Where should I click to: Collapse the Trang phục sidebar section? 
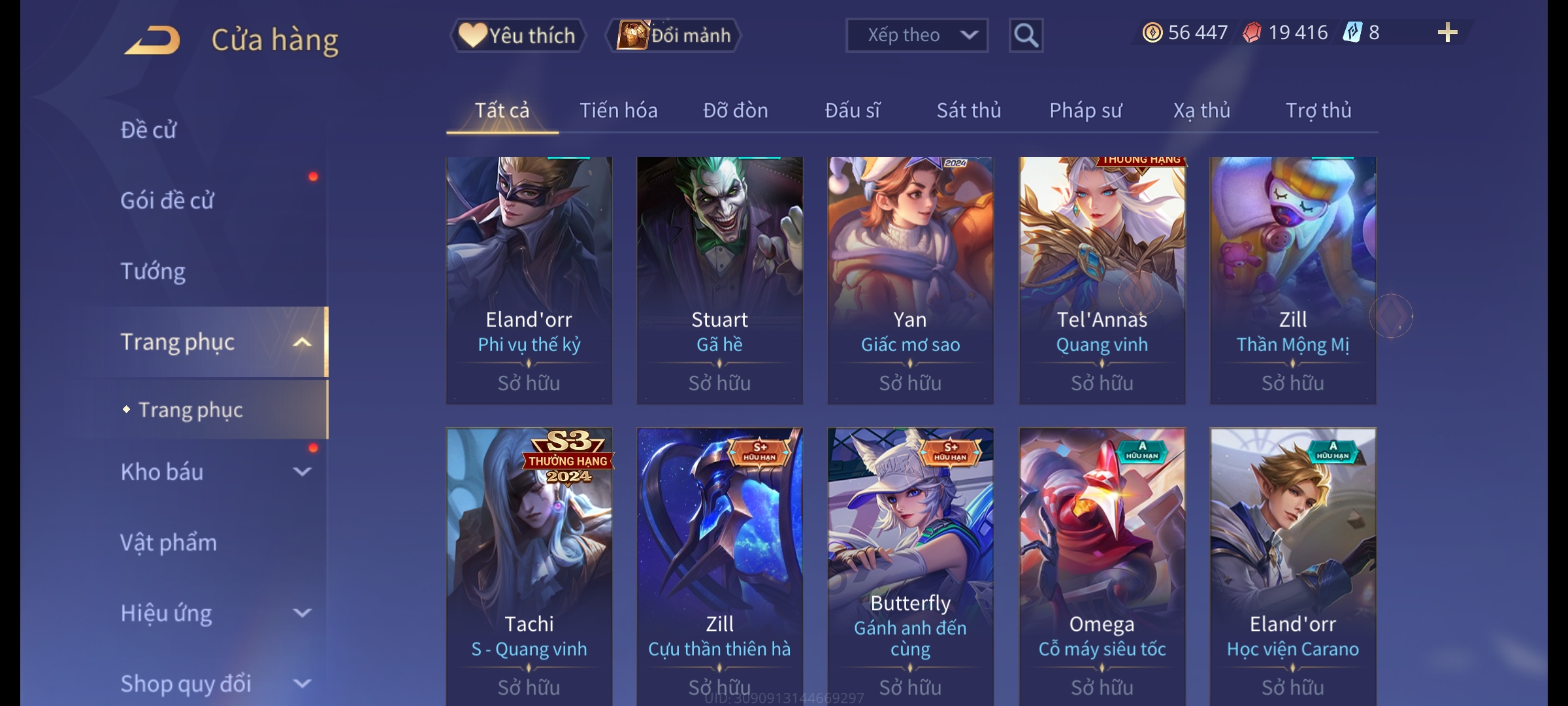[x=302, y=343]
